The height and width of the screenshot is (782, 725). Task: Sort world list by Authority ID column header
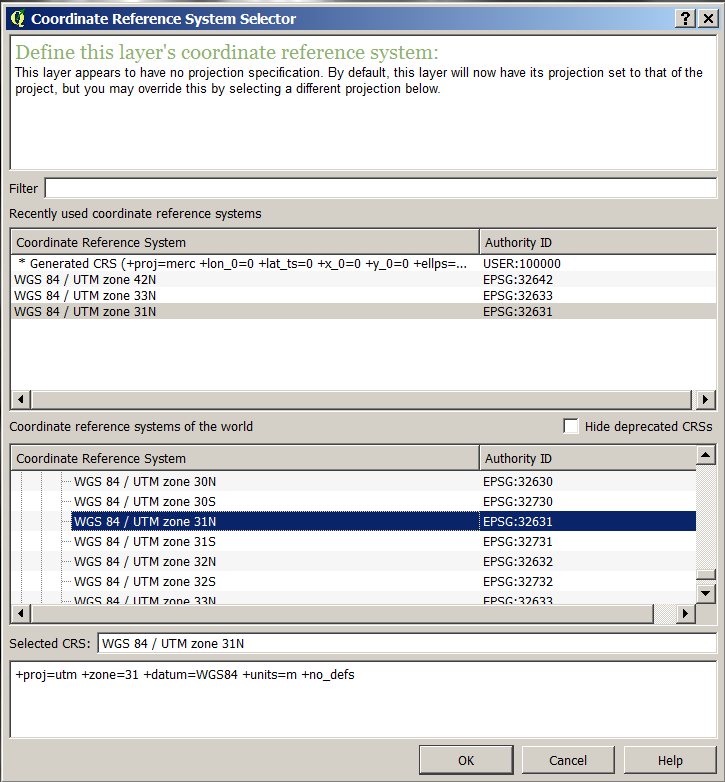click(x=586, y=458)
